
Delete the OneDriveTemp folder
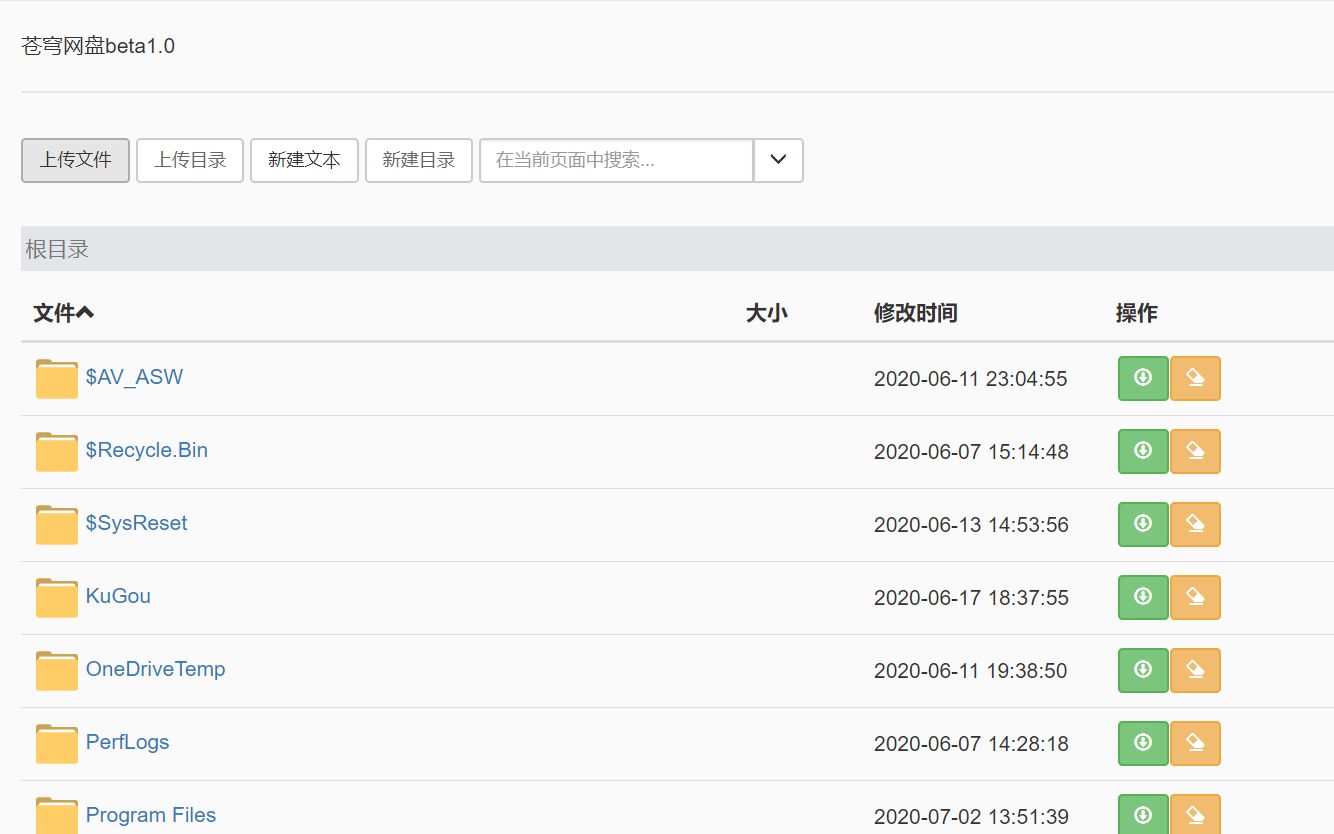click(x=1195, y=670)
